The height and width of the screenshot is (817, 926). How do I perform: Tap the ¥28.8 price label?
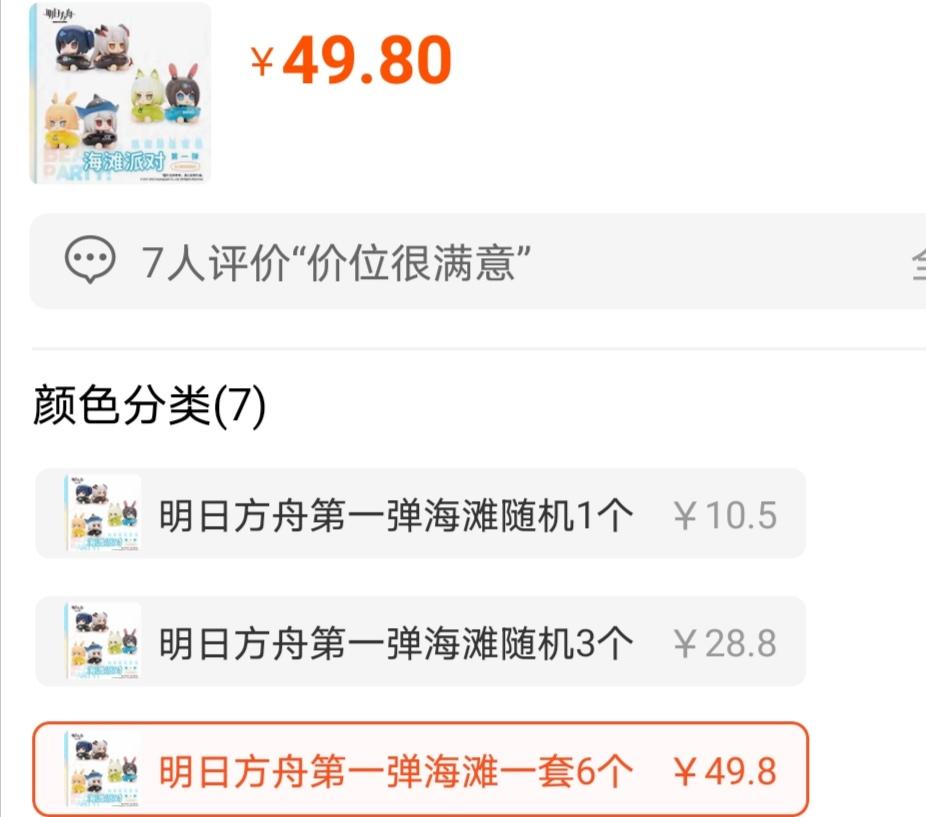tap(725, 643)
